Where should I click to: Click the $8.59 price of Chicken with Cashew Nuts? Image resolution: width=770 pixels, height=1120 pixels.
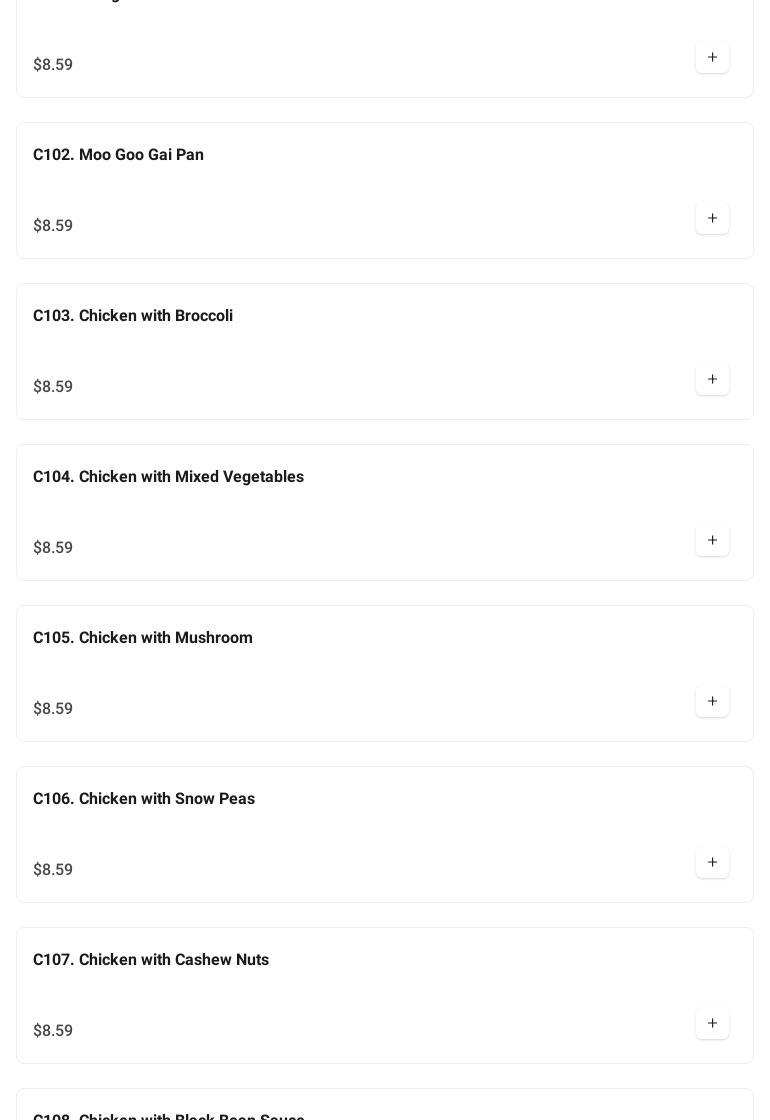click(x=53, y=1031)
